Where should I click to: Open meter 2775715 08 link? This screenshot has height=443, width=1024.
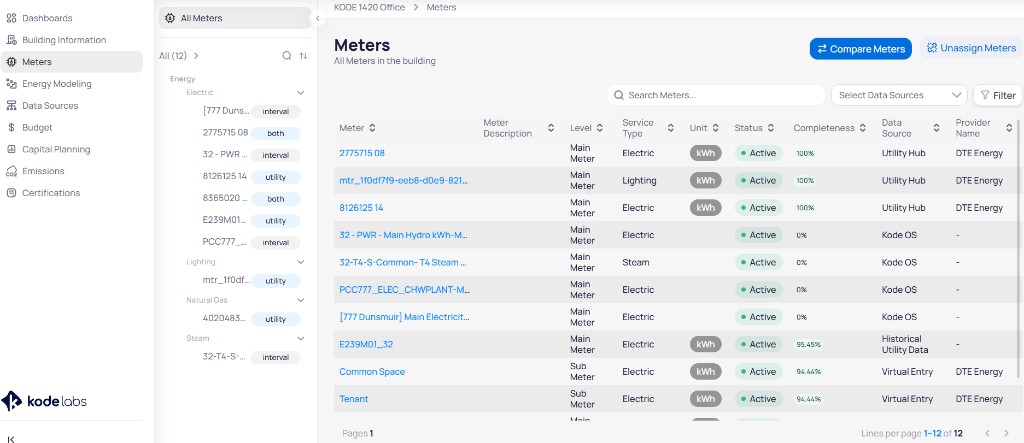(x=362, y=153)
